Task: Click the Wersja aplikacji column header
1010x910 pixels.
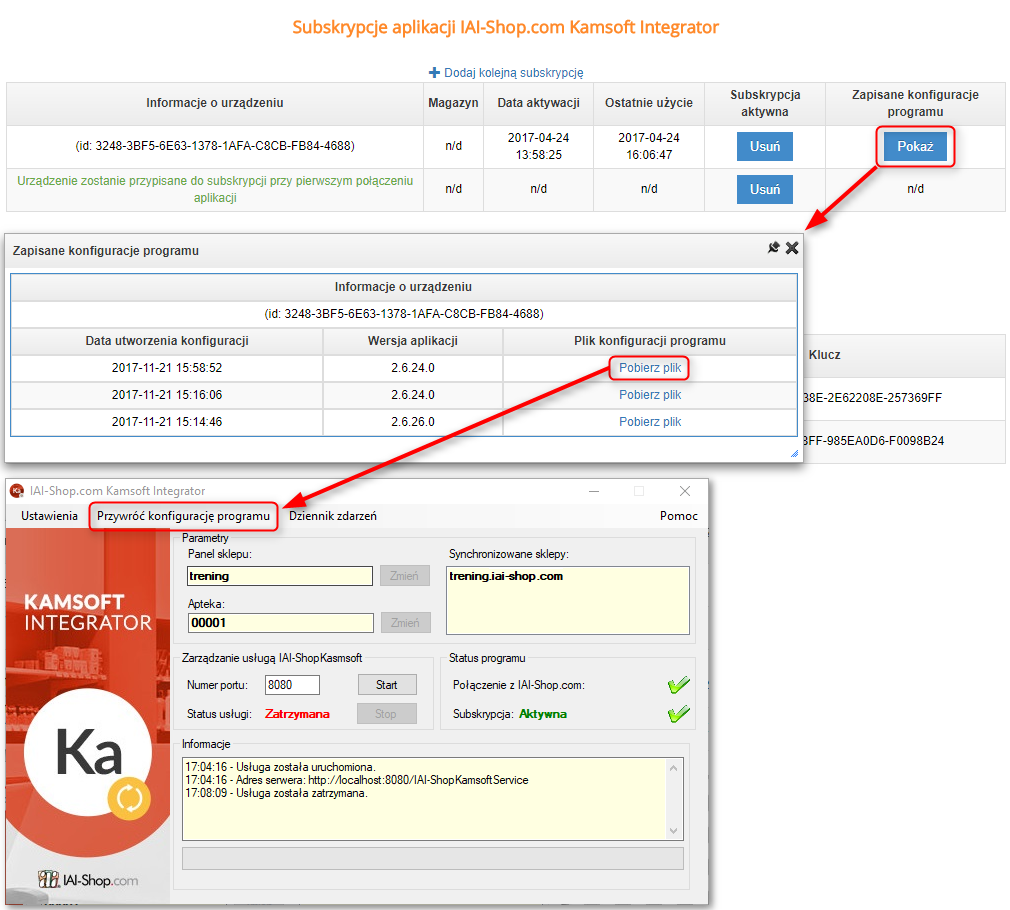Action: point(413,341)
